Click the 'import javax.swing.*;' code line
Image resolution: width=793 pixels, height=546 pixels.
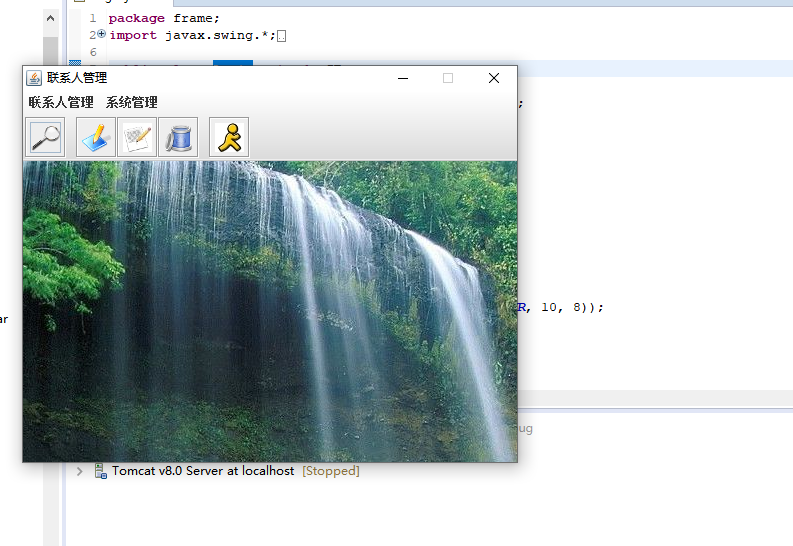tap(192, 35)
